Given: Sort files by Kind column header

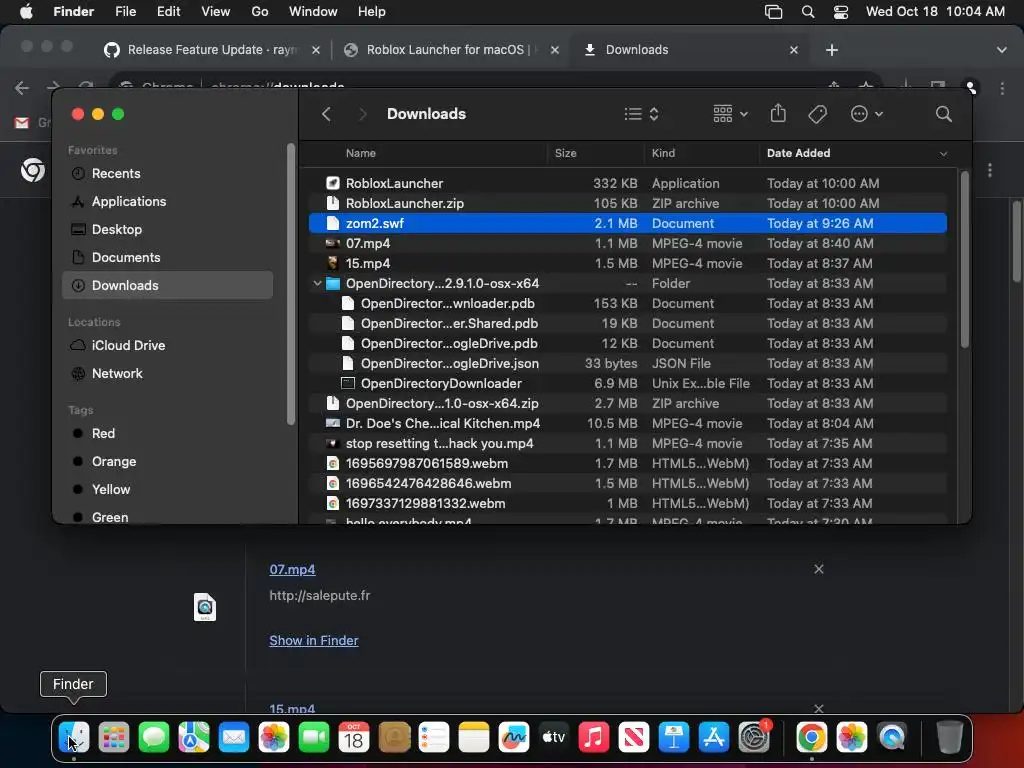Looking at the screenshot, I should tap(664, 153).
